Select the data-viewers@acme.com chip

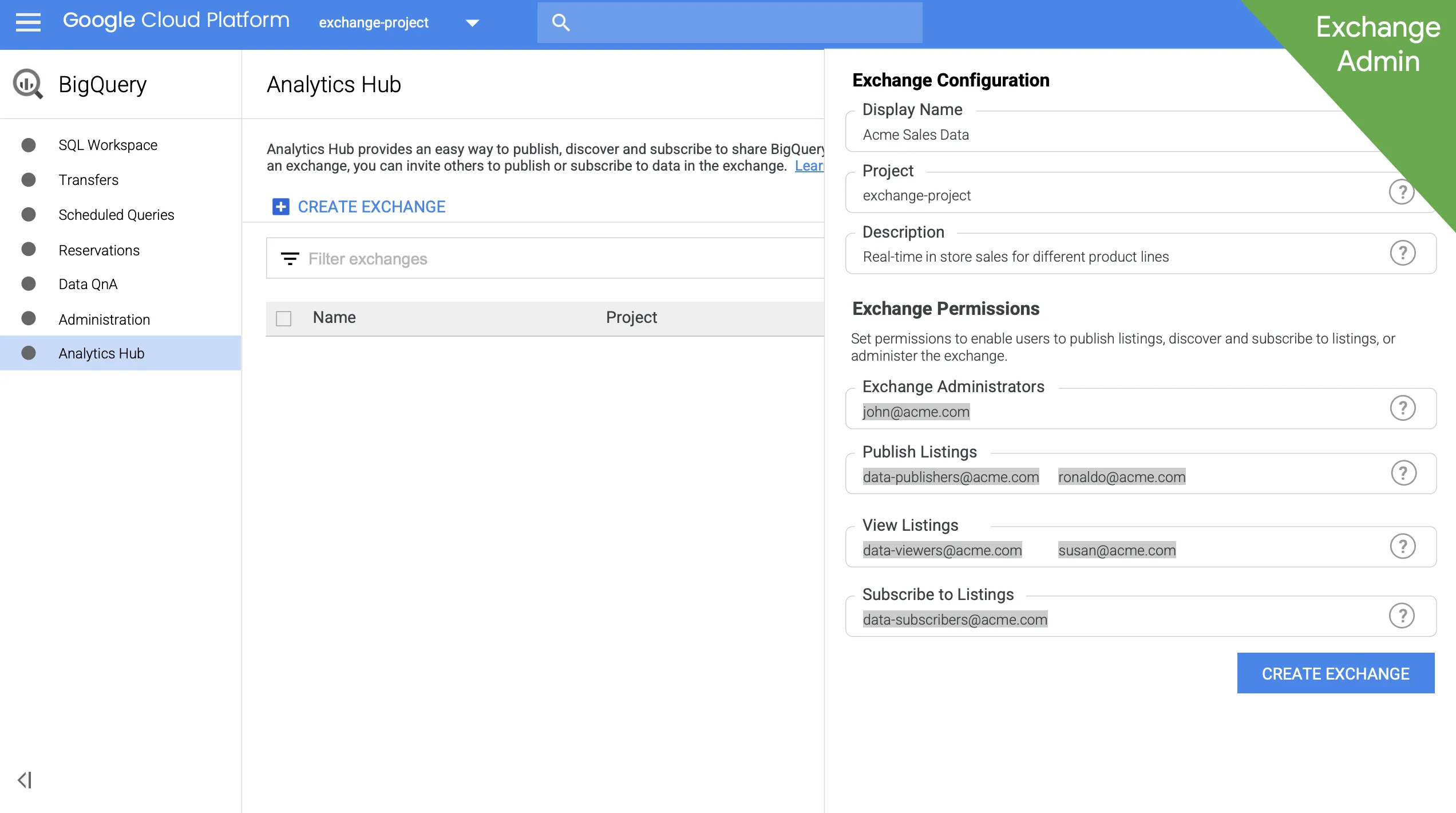click(x=942, y=550)
